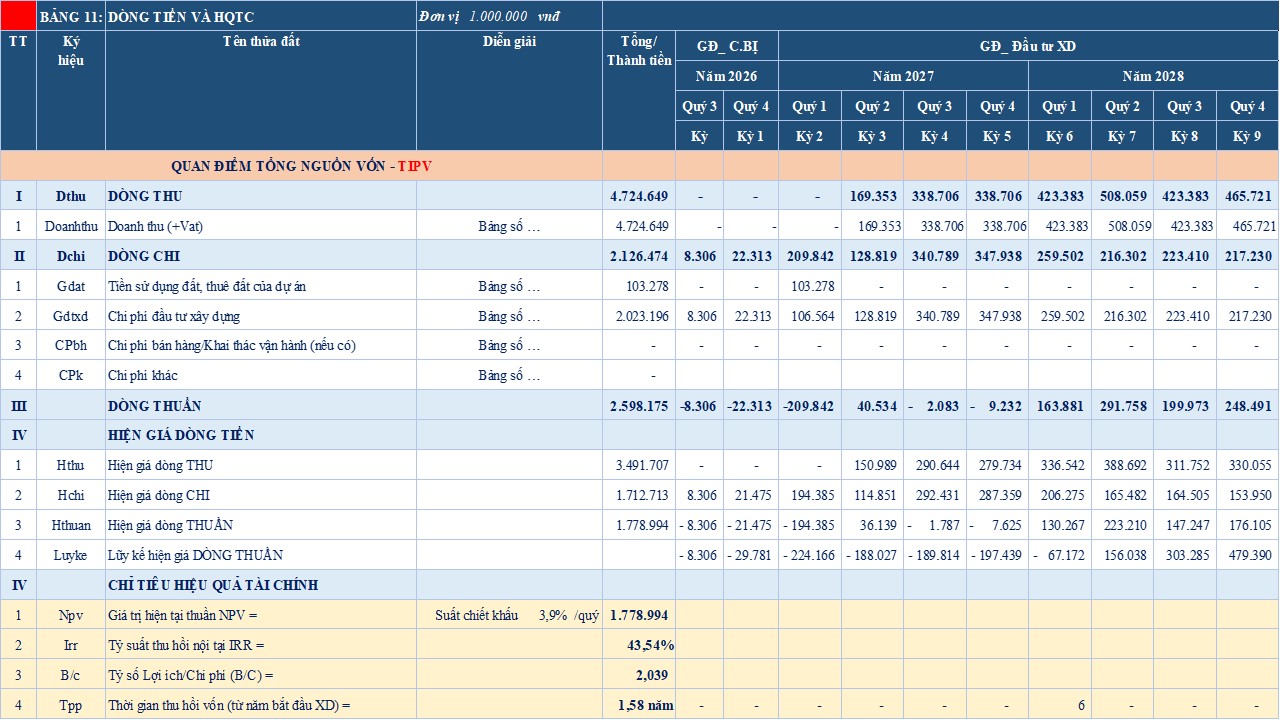1280x720 pixels.
Task: Select the NPV value 1.778.994 cell
Action: (x=638, y=615)
